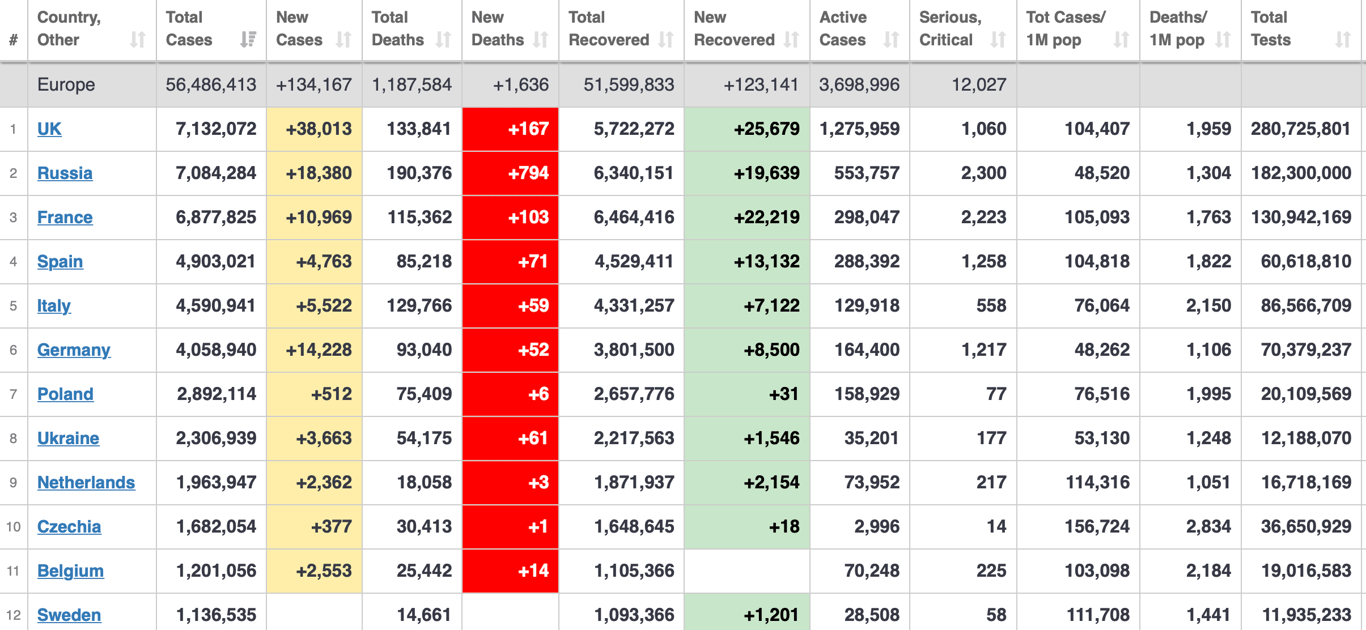Click the Total Recovered sort arrow icon
This screenshot has width=1366, height=630.
coord(667,40)
